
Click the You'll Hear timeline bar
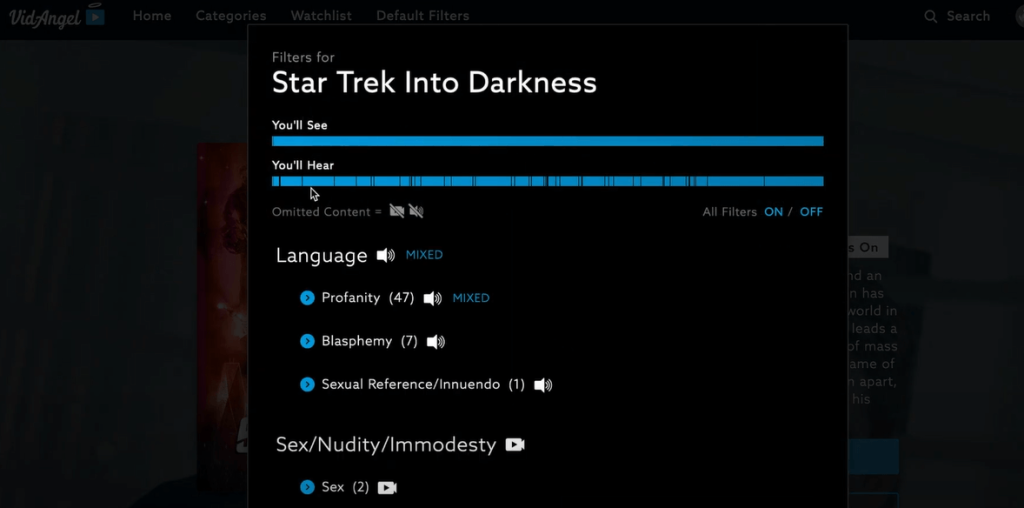tap(547, 181)
